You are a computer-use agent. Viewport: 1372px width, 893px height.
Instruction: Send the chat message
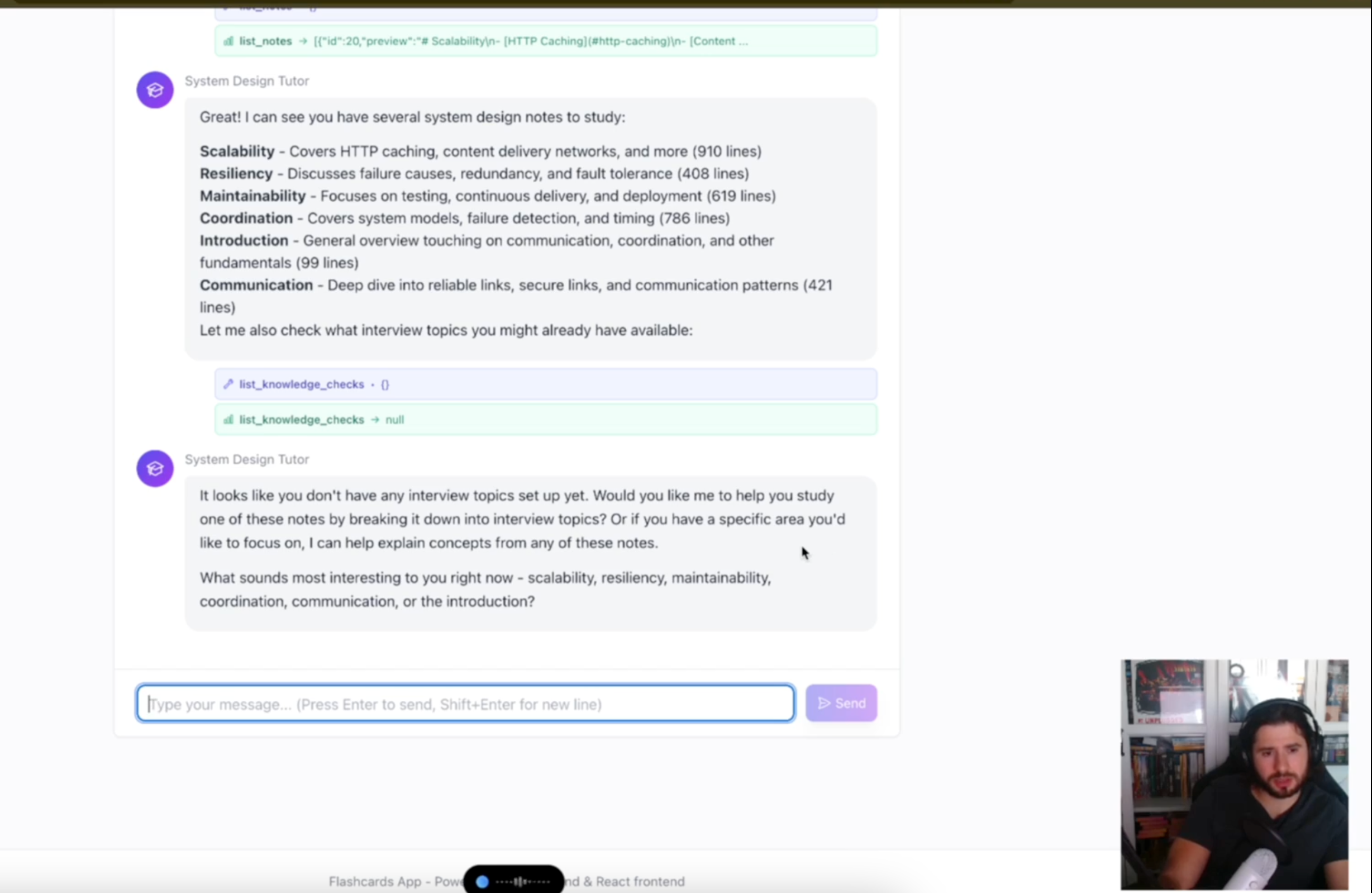pos(841,704)
